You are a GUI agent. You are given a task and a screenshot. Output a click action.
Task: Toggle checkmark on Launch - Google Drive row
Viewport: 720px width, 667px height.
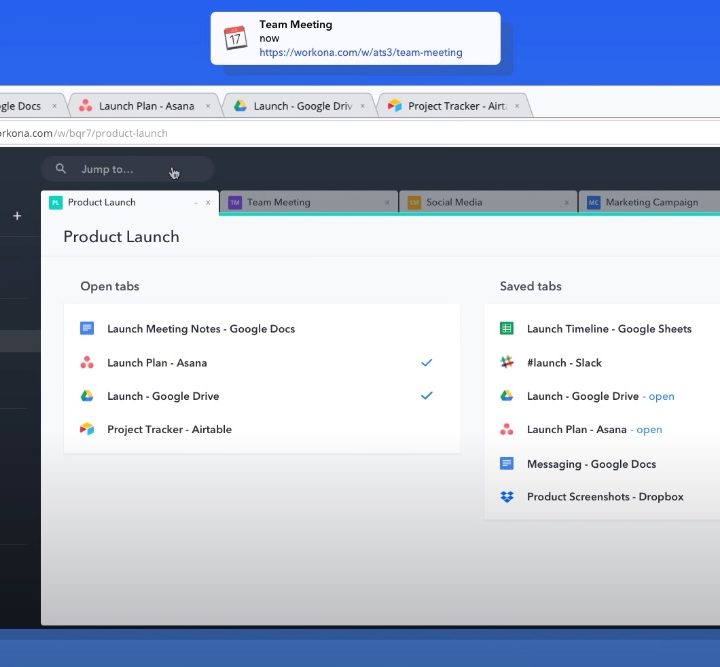point(427,395)
